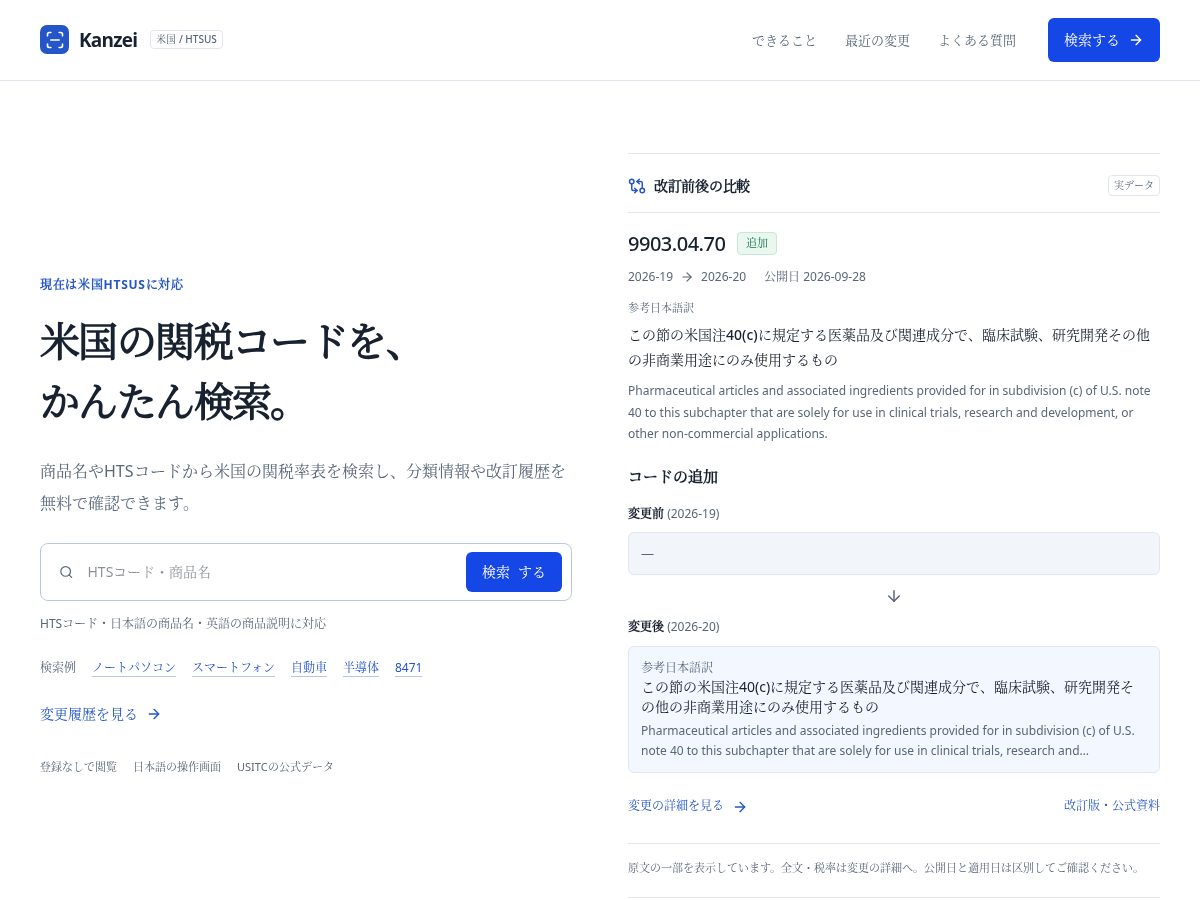1200x900 pixels.
Task: Click the 変更後 description box
Action: [894, 709]
